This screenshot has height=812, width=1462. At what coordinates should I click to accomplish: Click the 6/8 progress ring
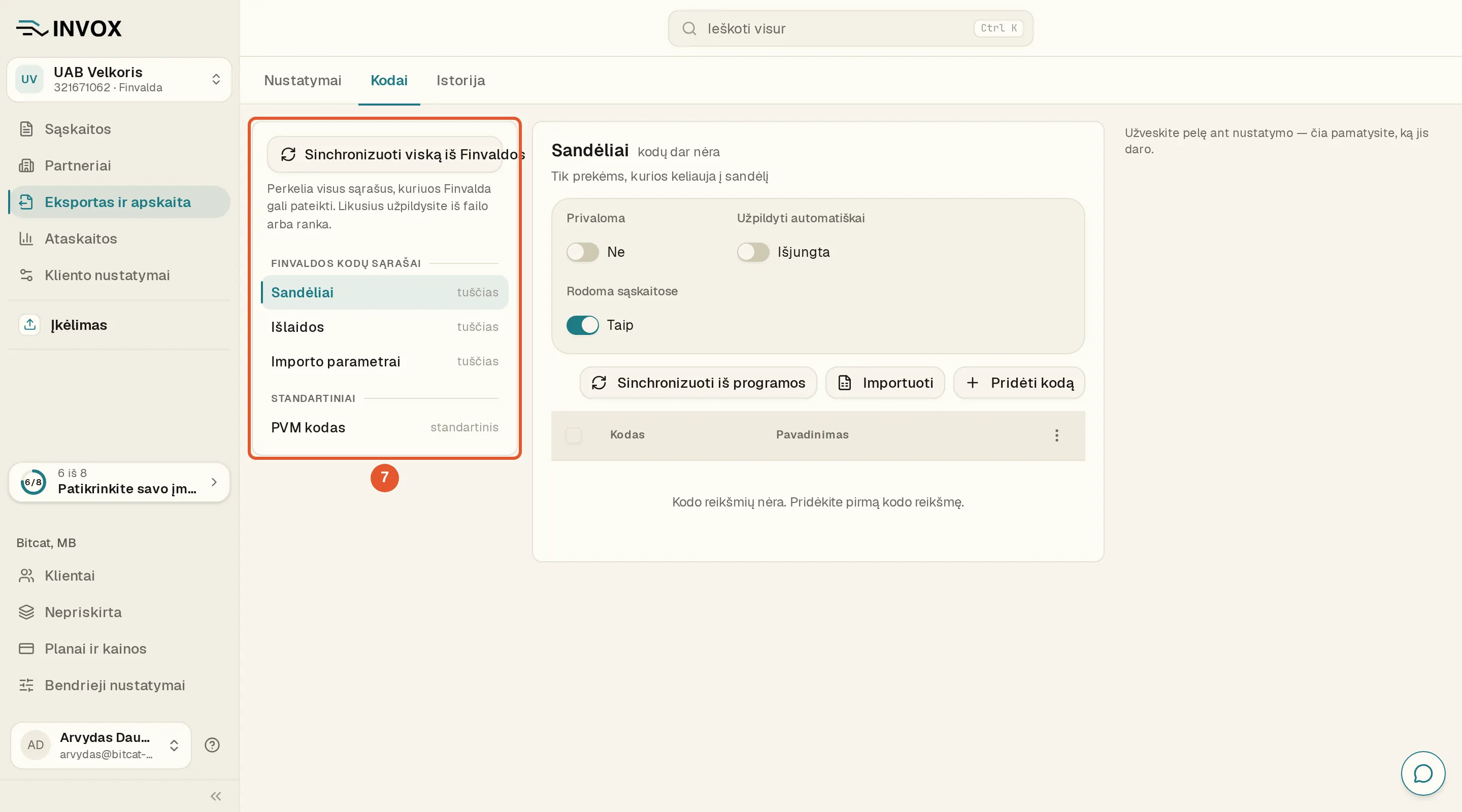pyautogui.click(x=34, y=482)
